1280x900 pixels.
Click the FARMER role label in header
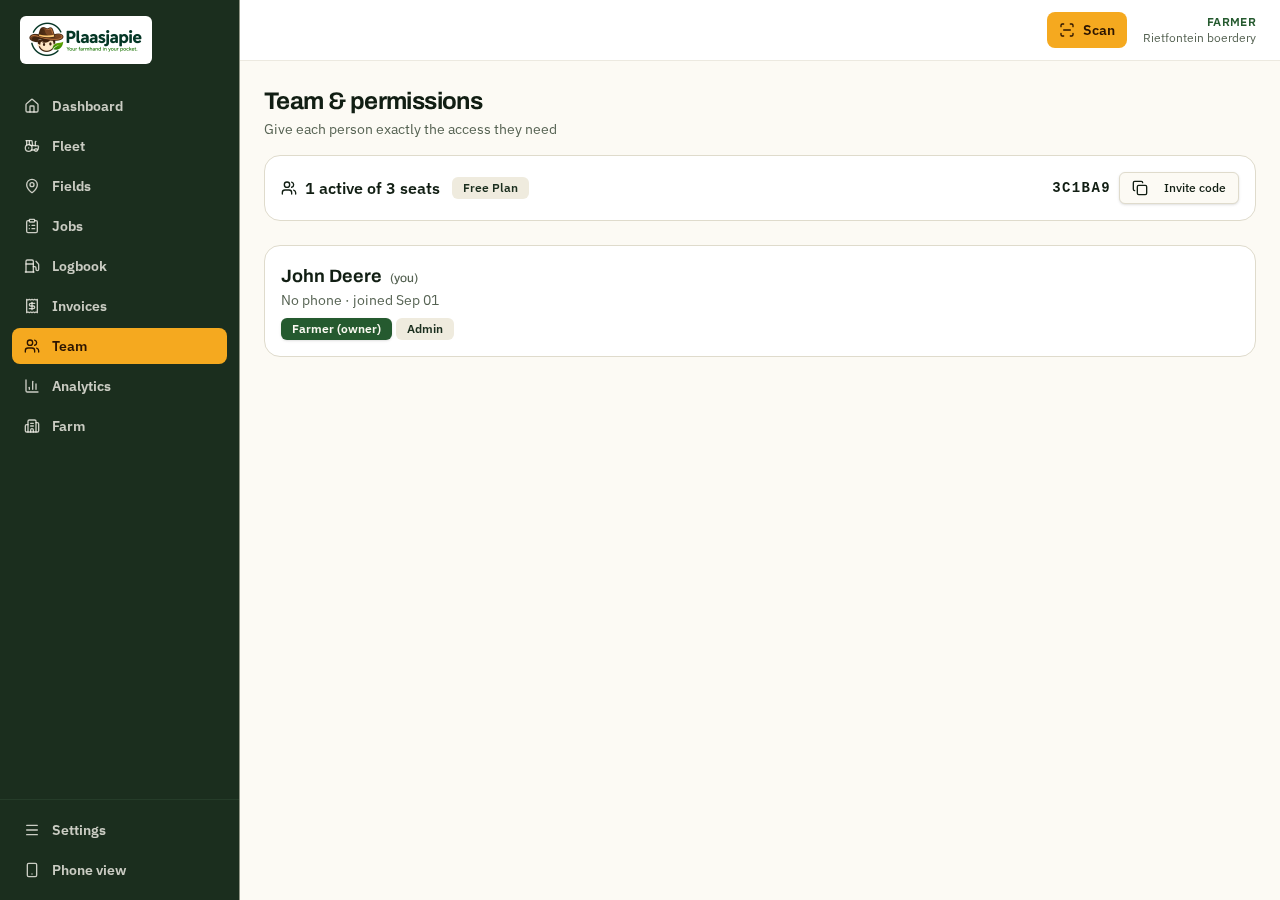coord(1231,22)
